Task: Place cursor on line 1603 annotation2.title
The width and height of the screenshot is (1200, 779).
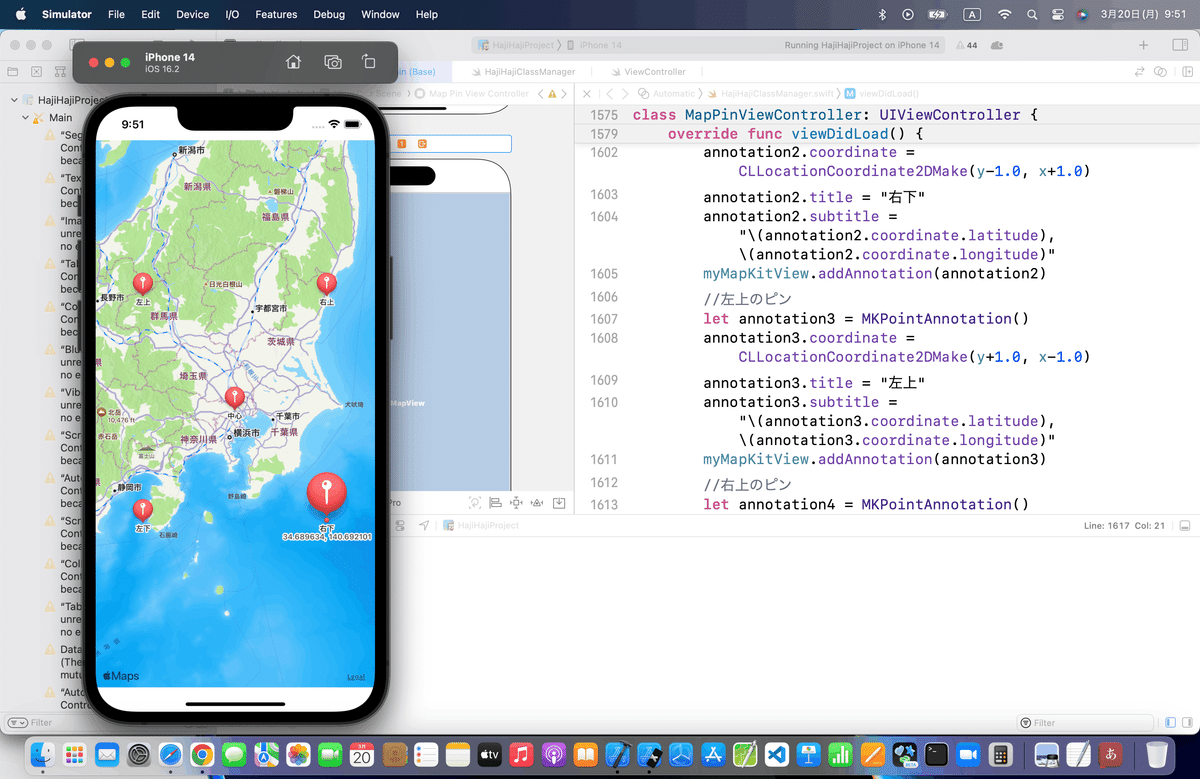Action: coord(813,197)
